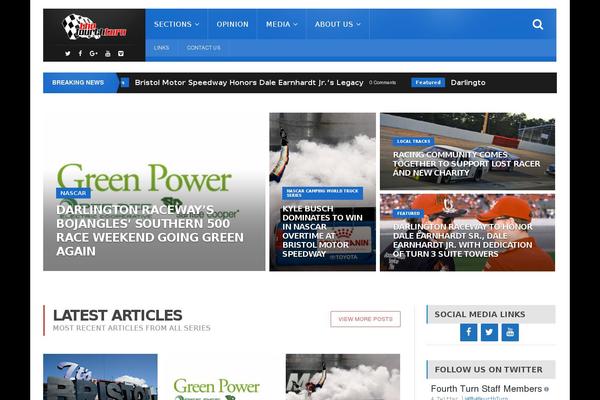Image resolution: width=600 pixels, height=400 pixels.
Task: Open Kyle Busch Dominates Bristol overtime article
Action: point(322,231)
